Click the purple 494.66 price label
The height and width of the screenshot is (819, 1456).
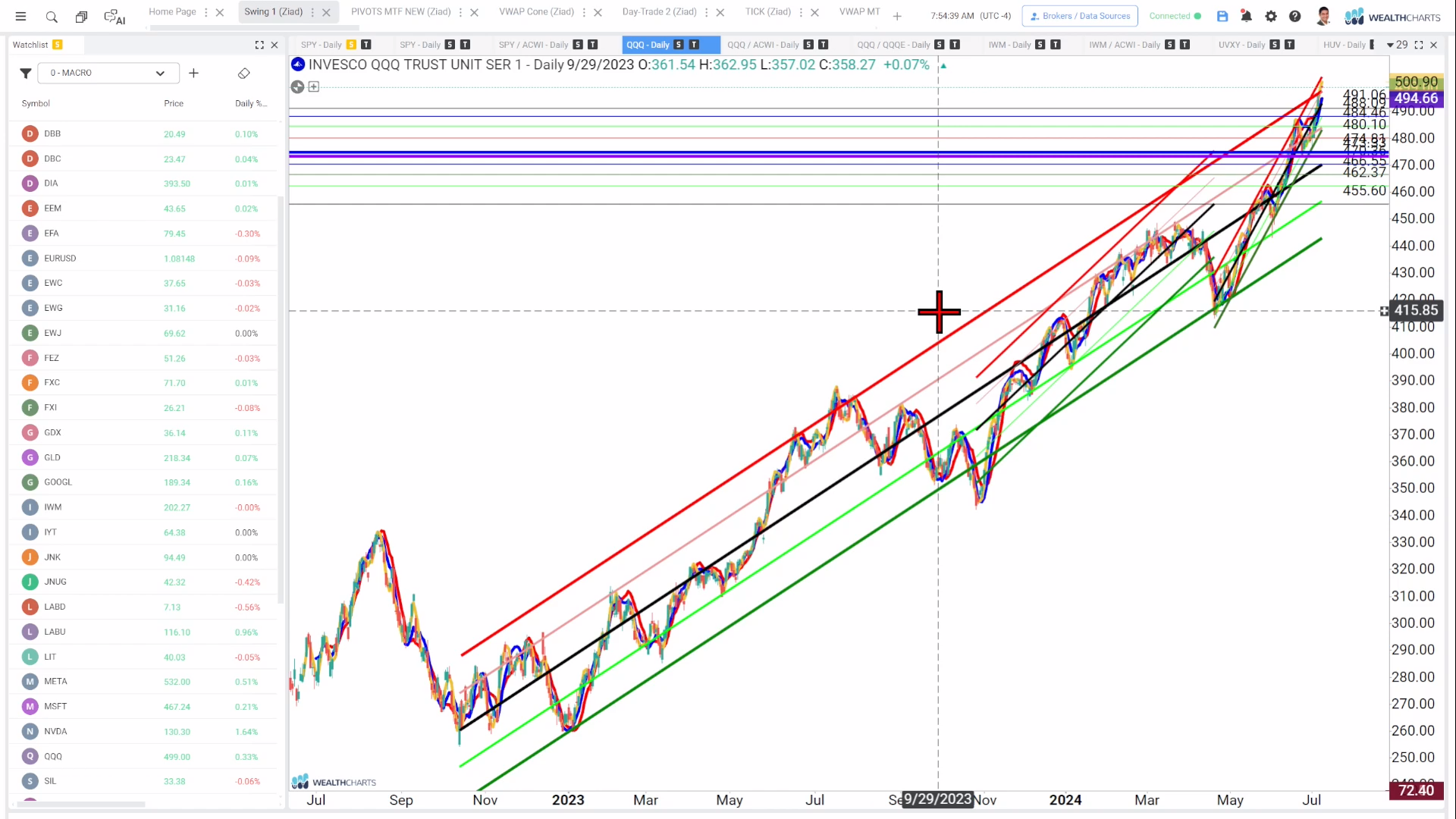coord(1416,98)
